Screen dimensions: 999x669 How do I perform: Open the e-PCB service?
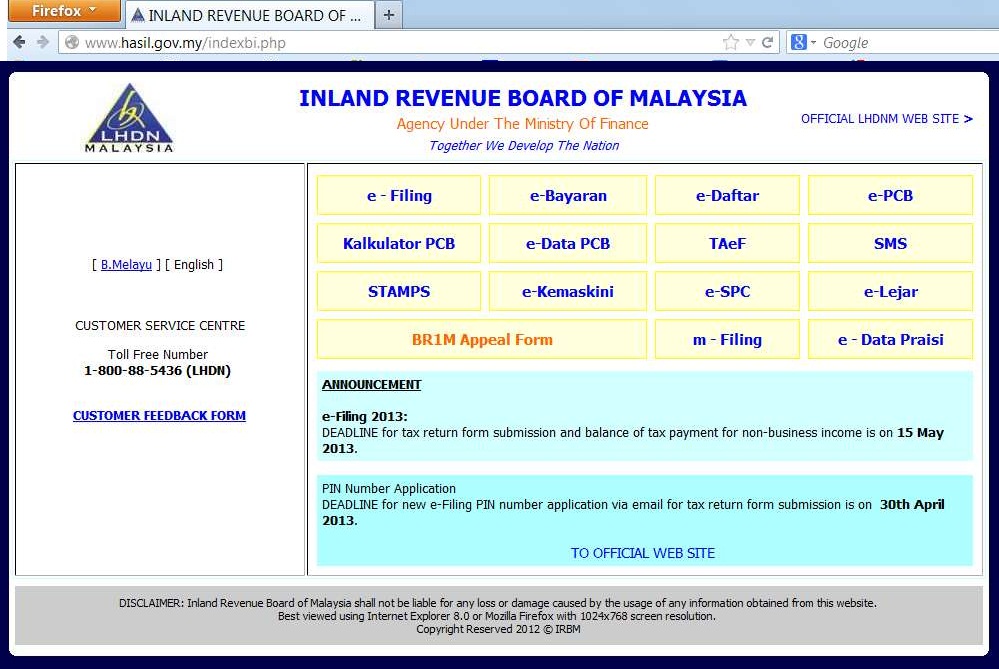click(x=890, y=196)
